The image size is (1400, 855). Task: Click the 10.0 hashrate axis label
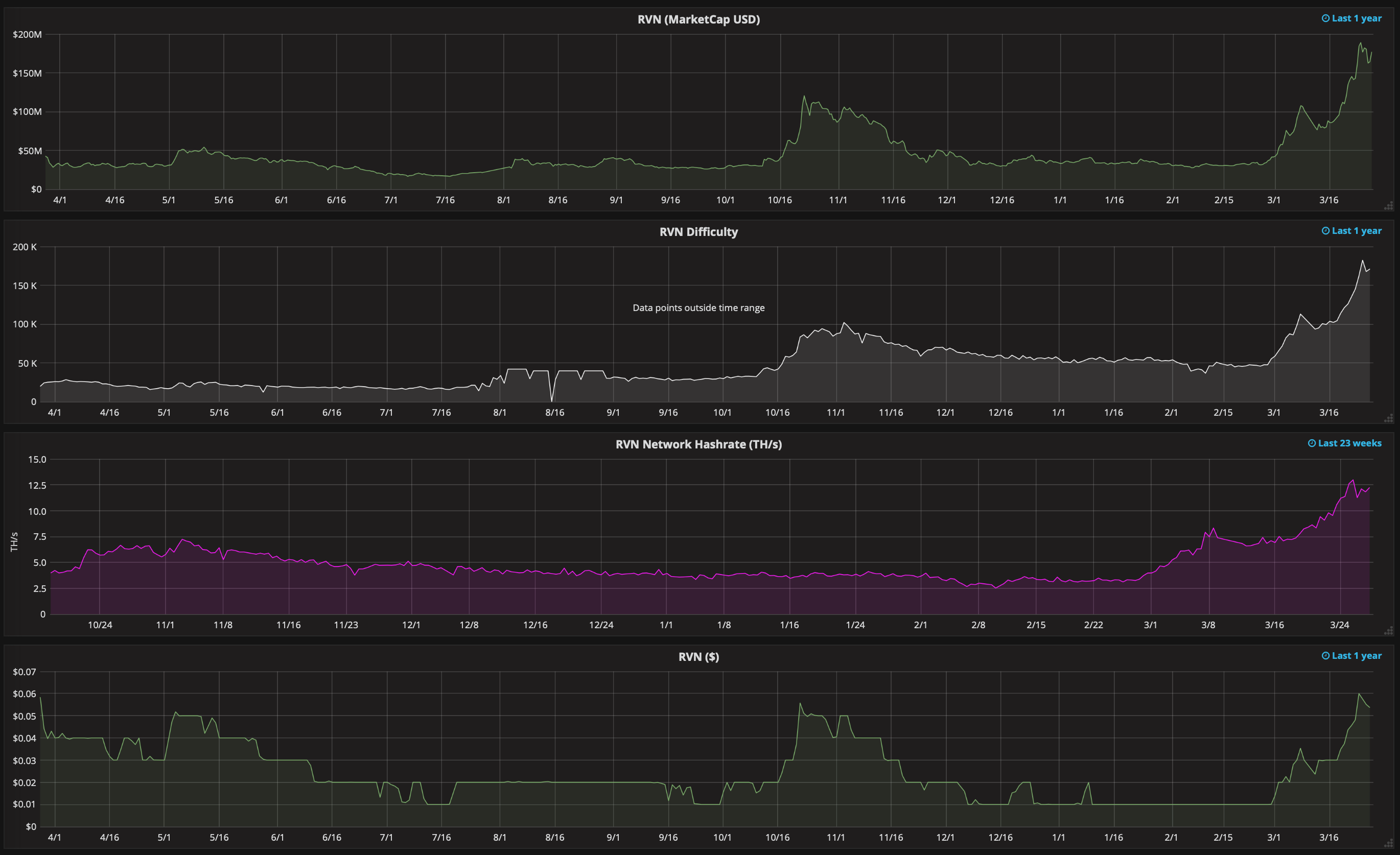pyautogui.click(x=37, y=511)
